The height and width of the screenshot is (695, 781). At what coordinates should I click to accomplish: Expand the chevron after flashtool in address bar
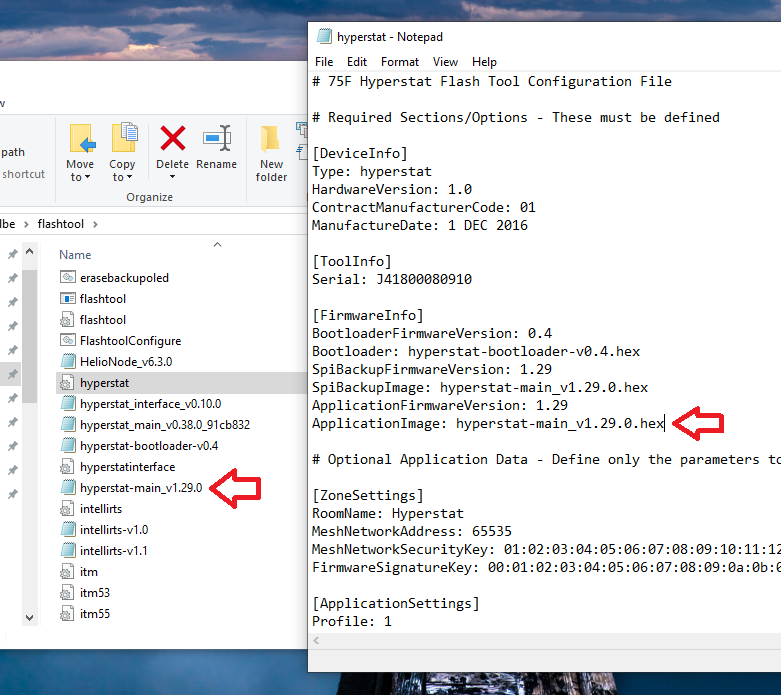(95, 224)
